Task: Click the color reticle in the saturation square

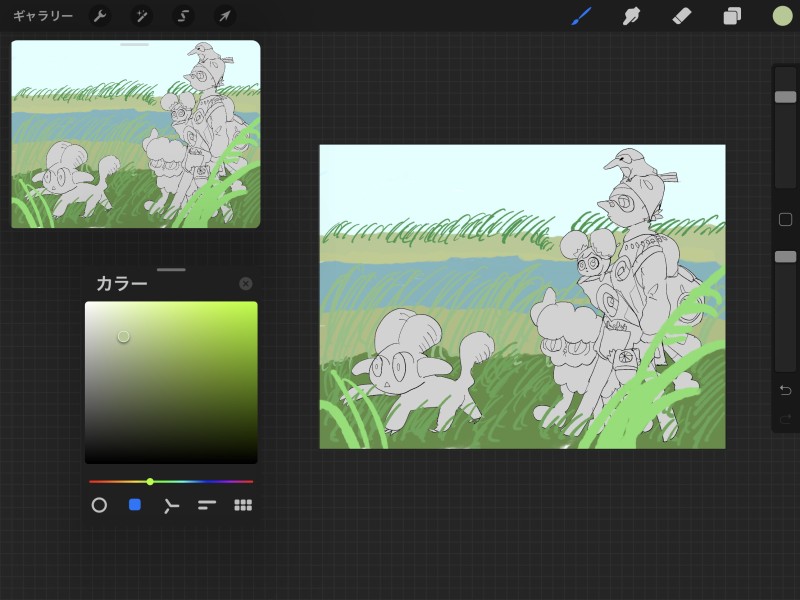Action: (123, 337)
